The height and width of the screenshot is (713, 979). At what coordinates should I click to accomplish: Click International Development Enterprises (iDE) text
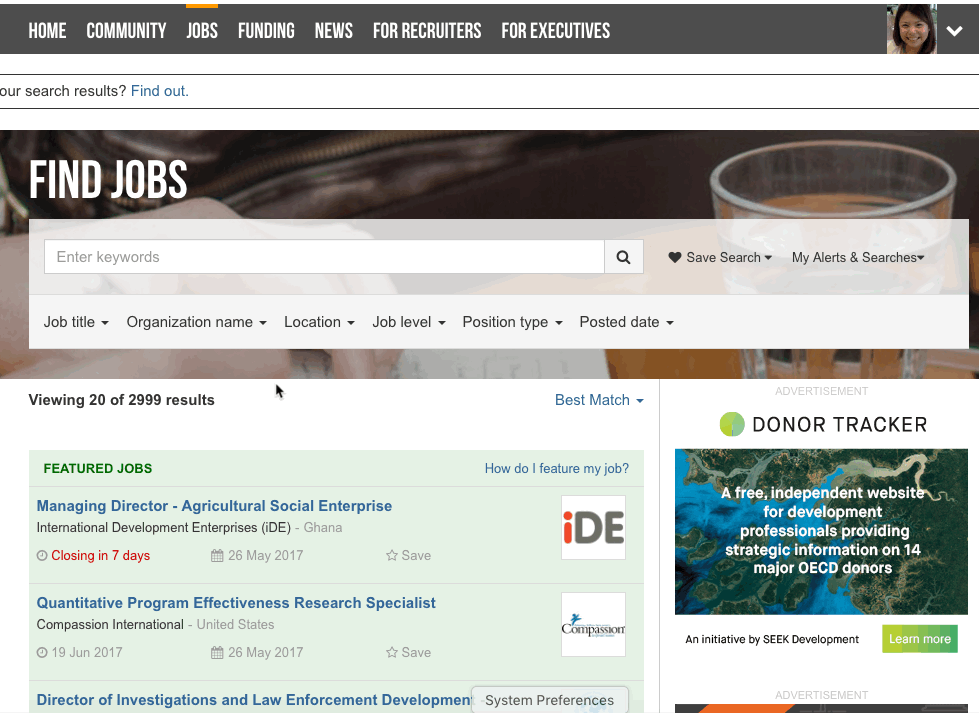[x=164, y=528]
